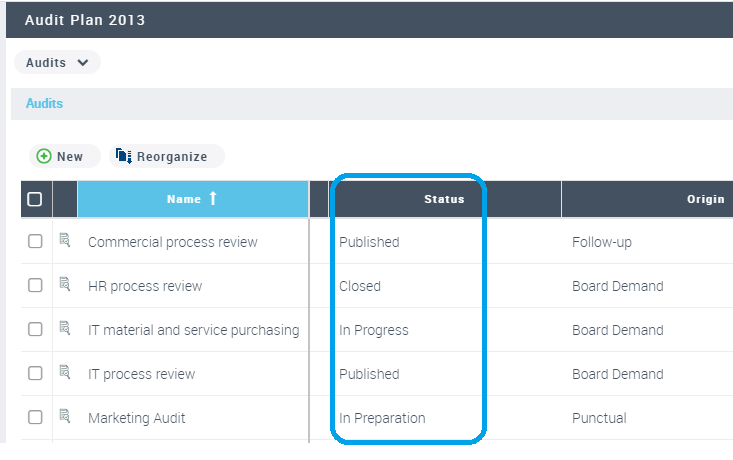Click the green plus New icon
This screenshot has height=460, width=733.
click(x=44, y=156)
